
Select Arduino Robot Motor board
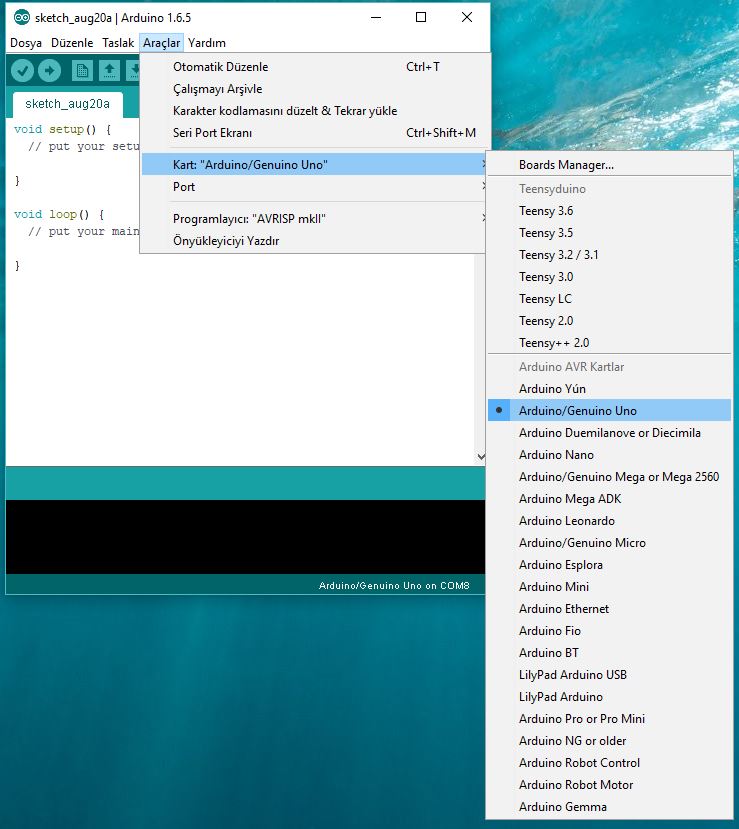point(609,785)
